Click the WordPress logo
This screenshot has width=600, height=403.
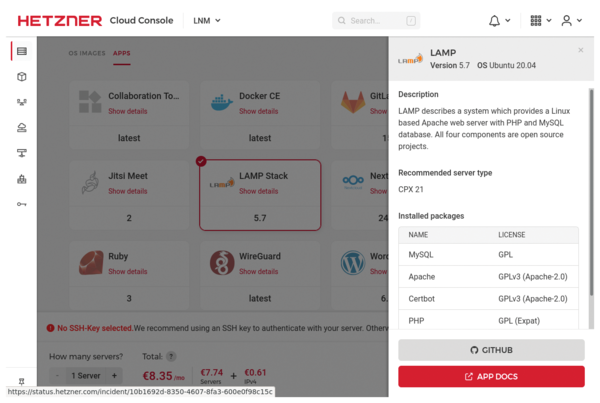click(353, 263)
